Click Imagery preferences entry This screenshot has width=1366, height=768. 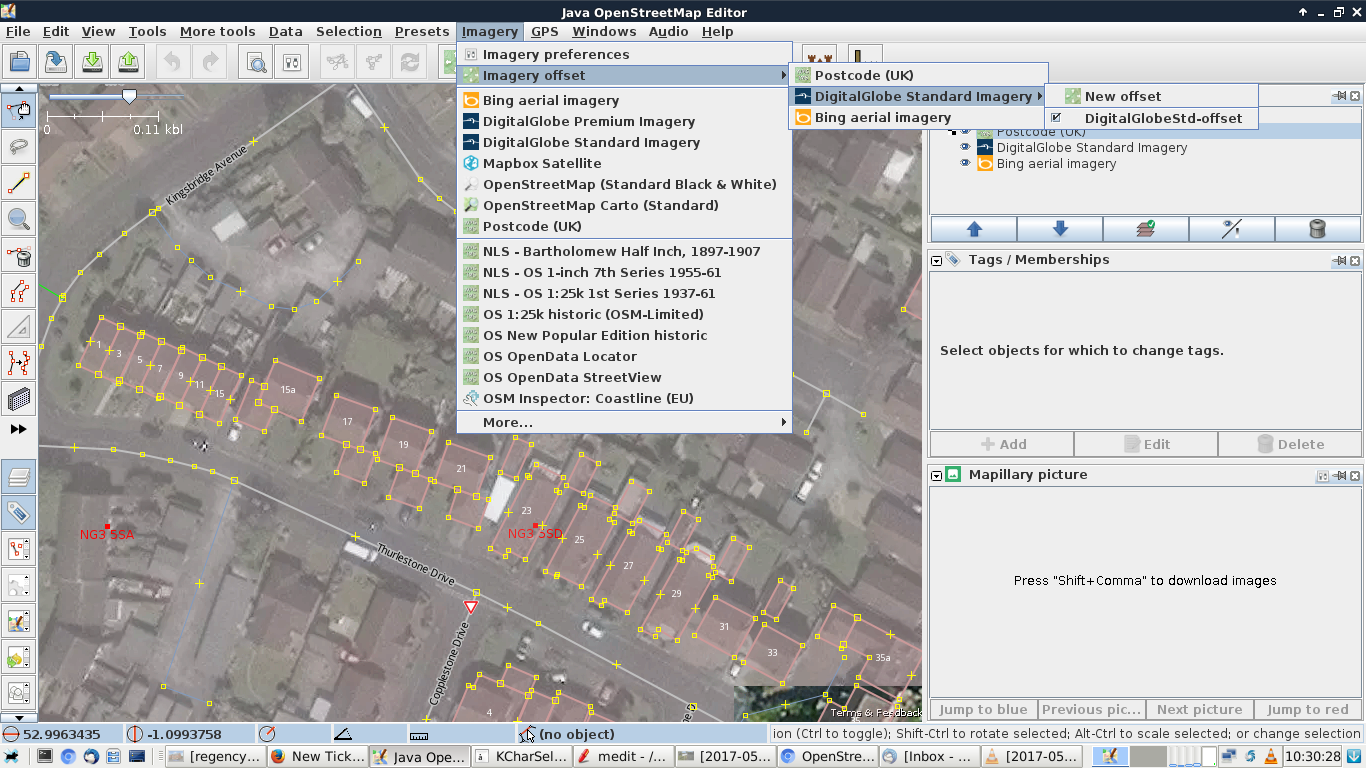[555, 55]
